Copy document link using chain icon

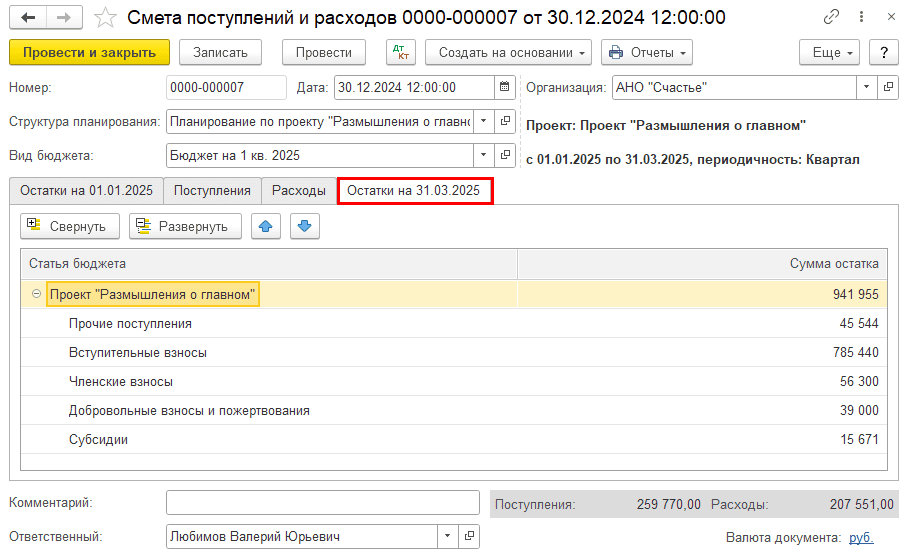[831, 18]
